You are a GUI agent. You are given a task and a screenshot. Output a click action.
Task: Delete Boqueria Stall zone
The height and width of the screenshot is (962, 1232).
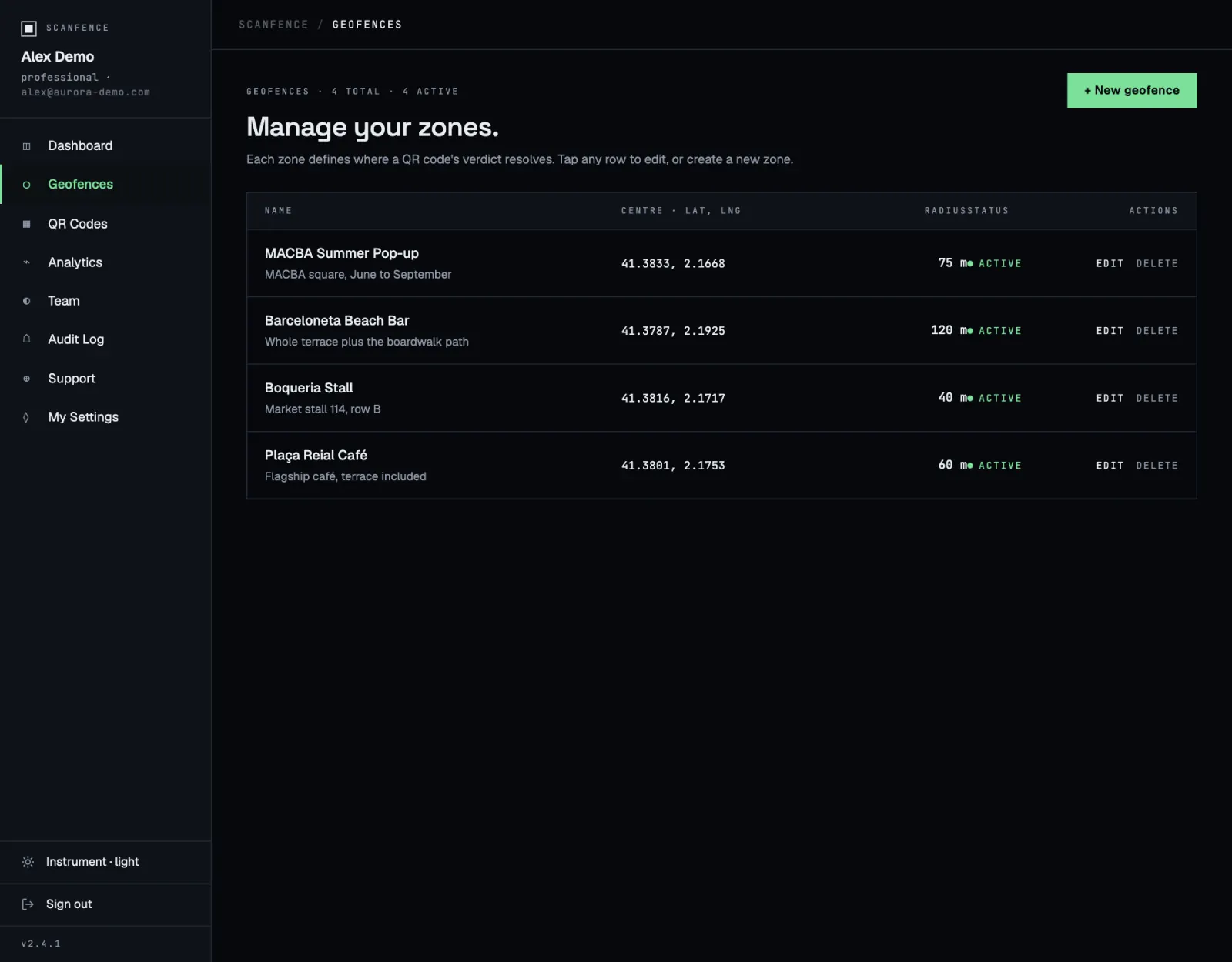pyautogui.click(x=1157, y=398)
